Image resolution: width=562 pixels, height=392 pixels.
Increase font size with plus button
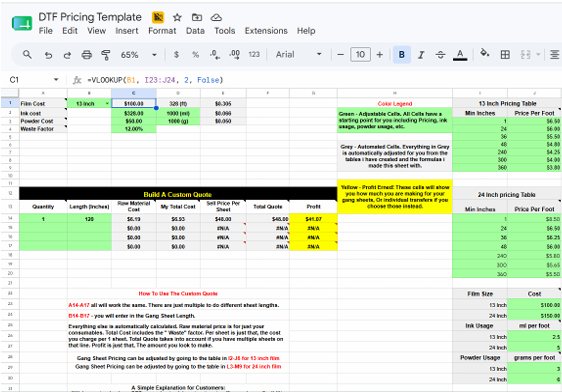[x=380, y=55]
